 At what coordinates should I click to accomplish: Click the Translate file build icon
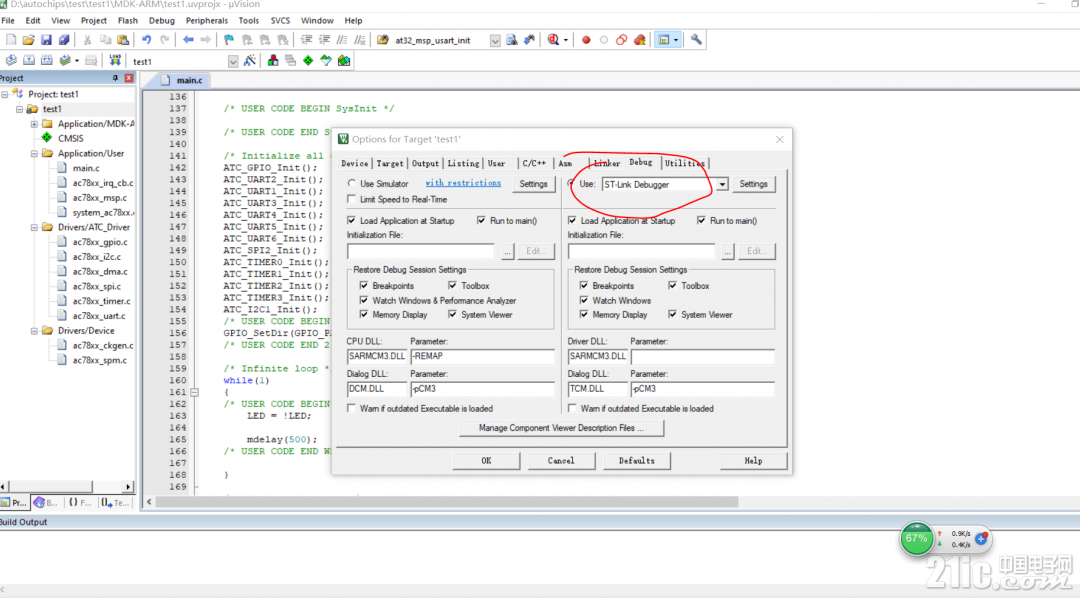click(11, 61)
